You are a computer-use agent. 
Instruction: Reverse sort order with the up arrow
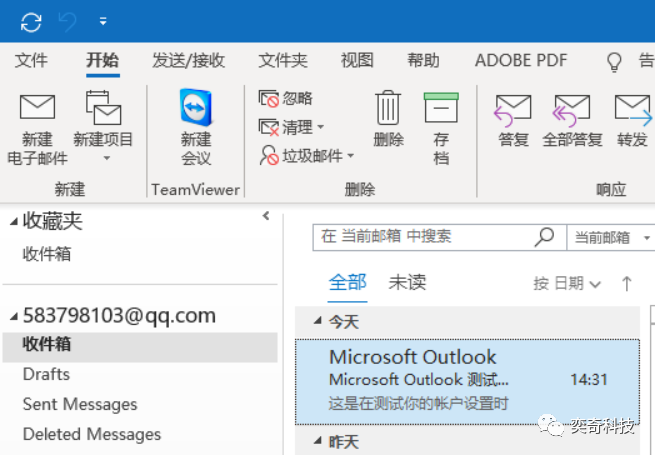coord(627,284)
